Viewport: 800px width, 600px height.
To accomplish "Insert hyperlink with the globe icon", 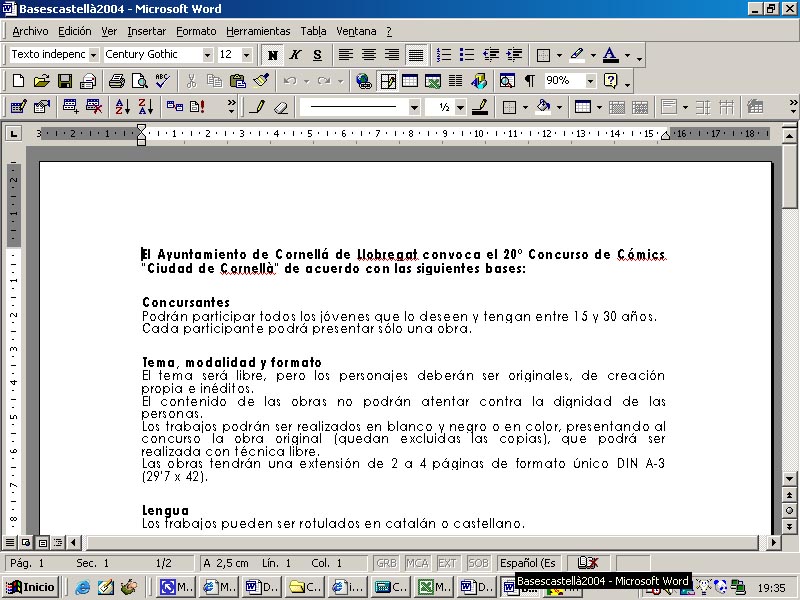I will tap(364, 81).
